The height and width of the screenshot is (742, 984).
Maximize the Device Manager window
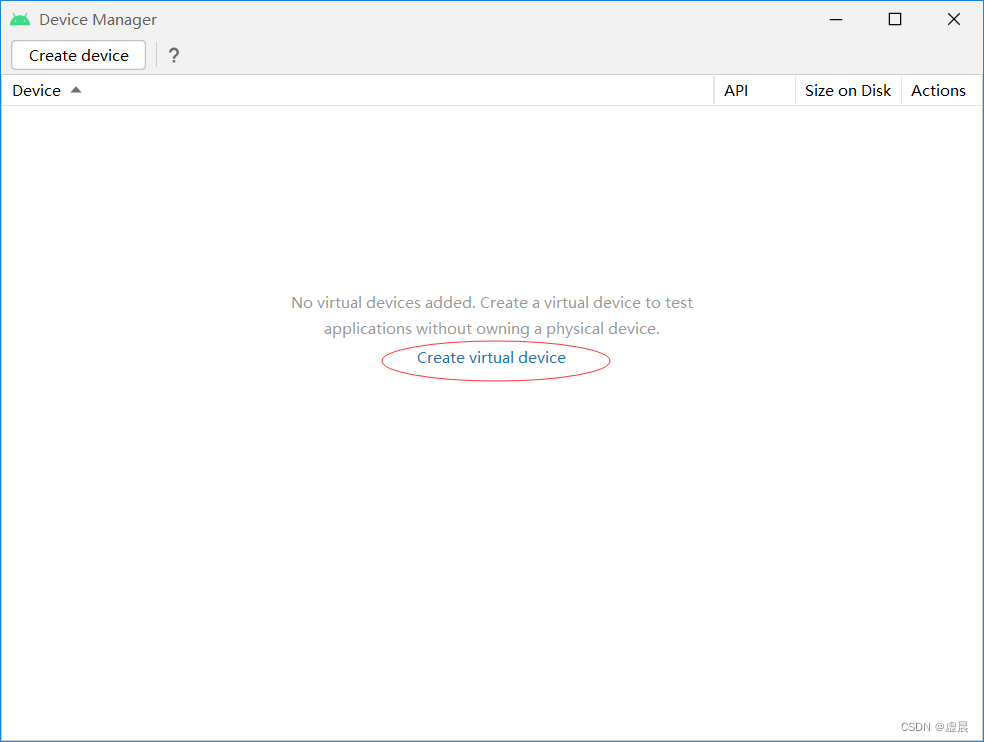894,18
